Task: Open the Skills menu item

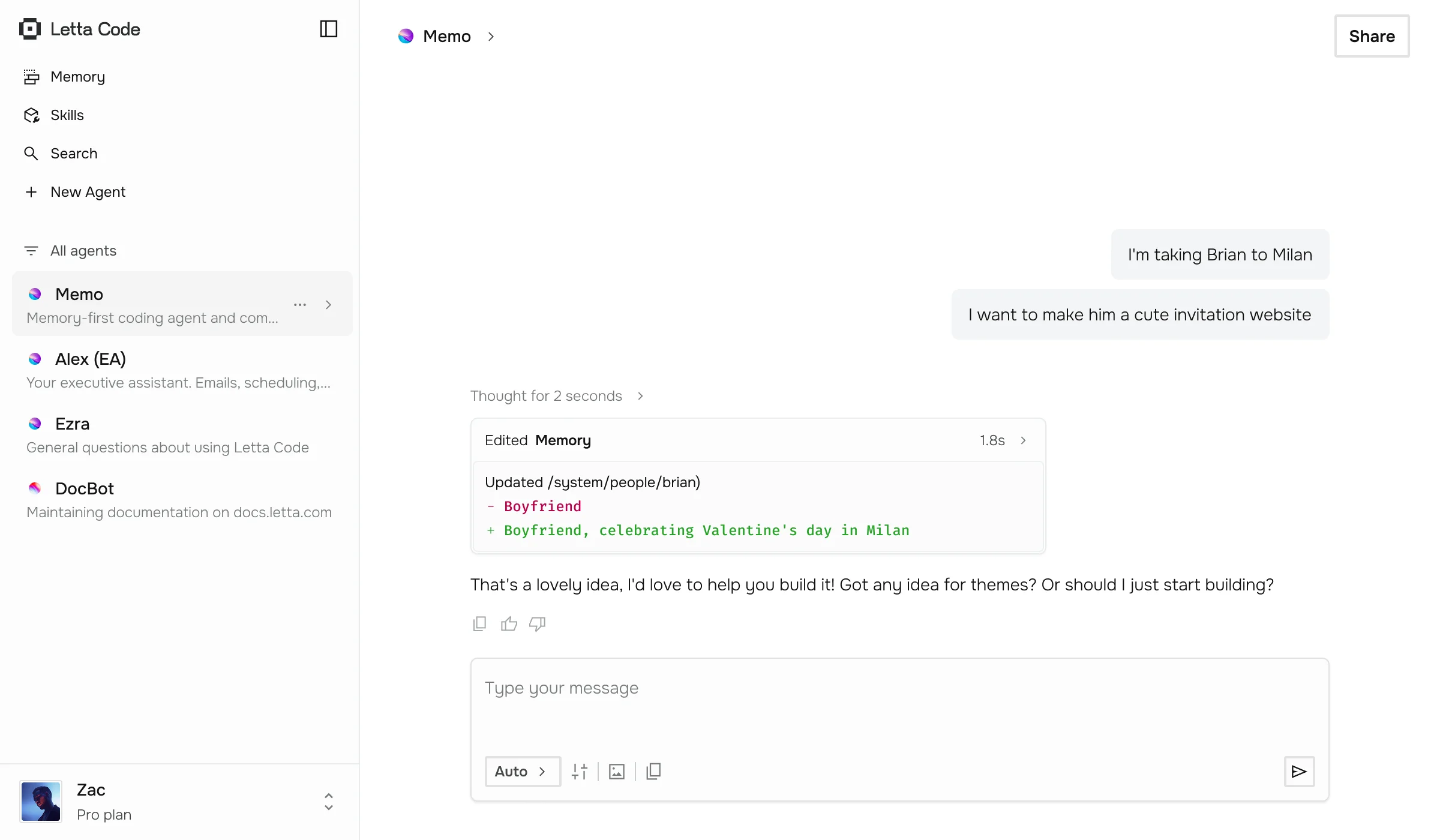Action: pos(67,115)
